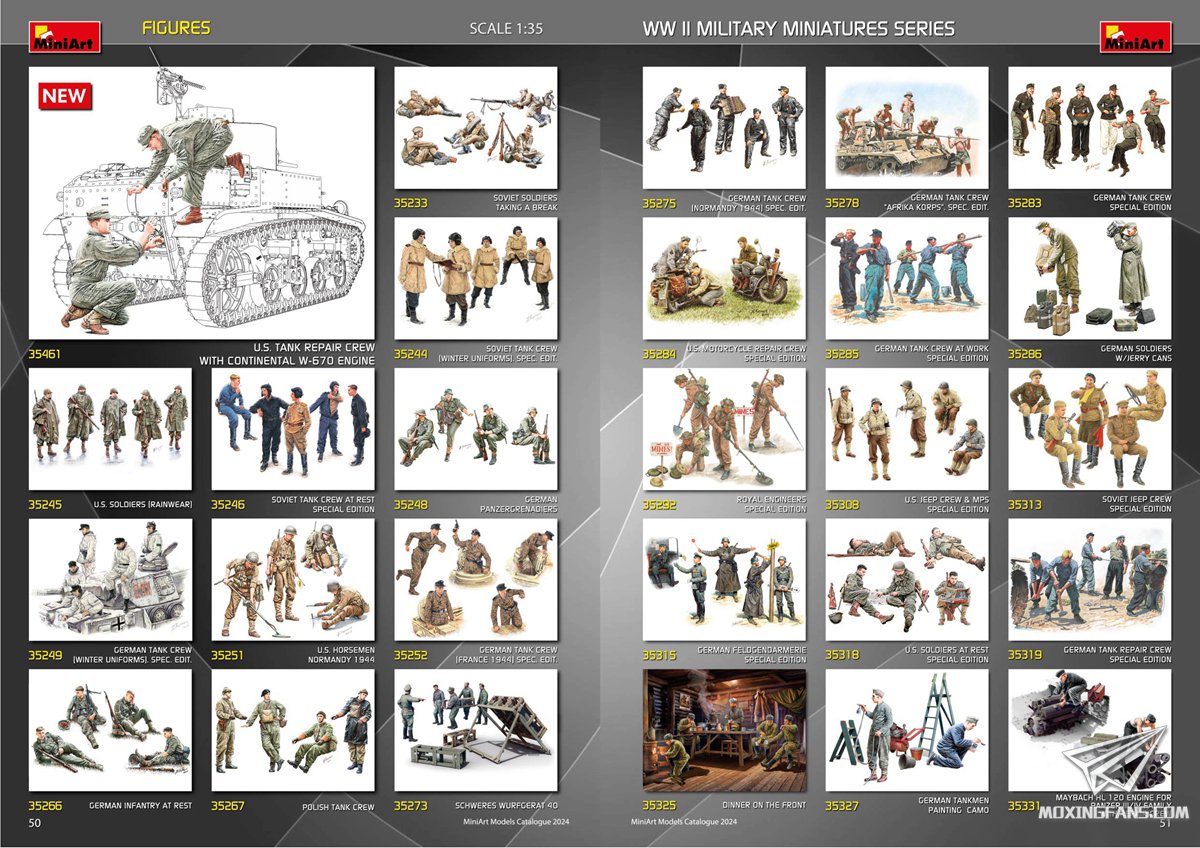The image size is (1200, 848).
Task: Click the kit number 35313
Action: (x=1025, y=505)
